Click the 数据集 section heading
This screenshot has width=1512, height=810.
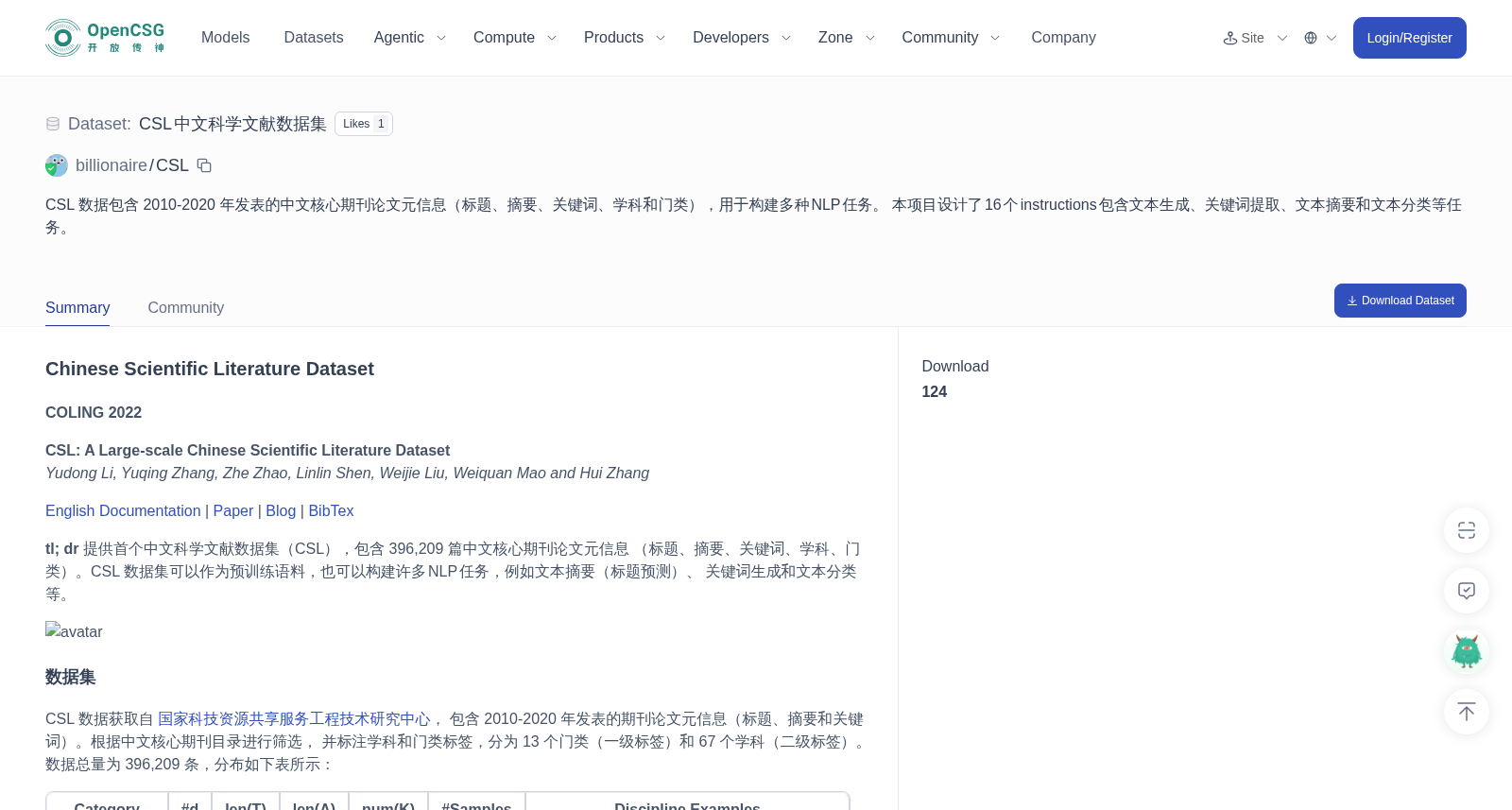[70, 678]
